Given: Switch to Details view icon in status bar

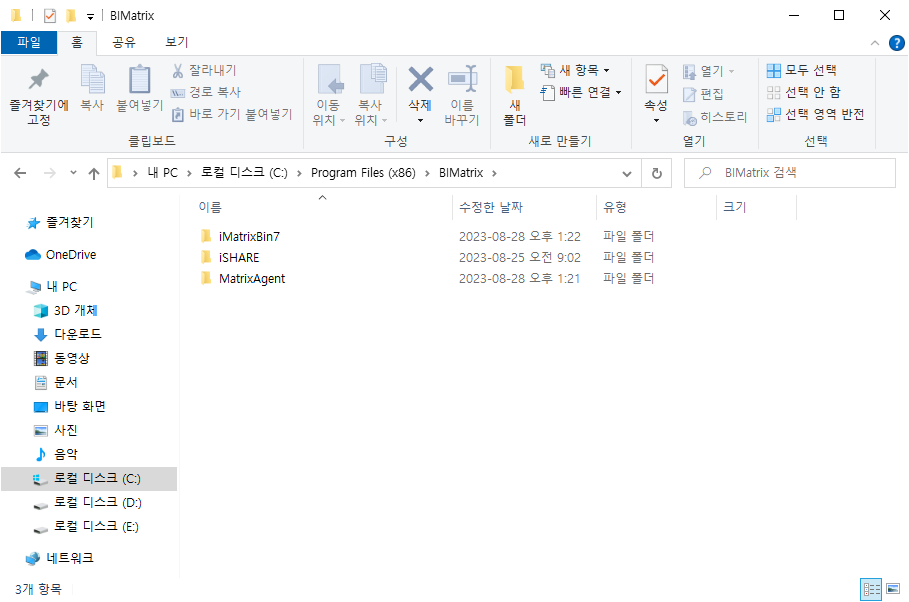Looking at the screenshot, I should [x=871, y=589].
